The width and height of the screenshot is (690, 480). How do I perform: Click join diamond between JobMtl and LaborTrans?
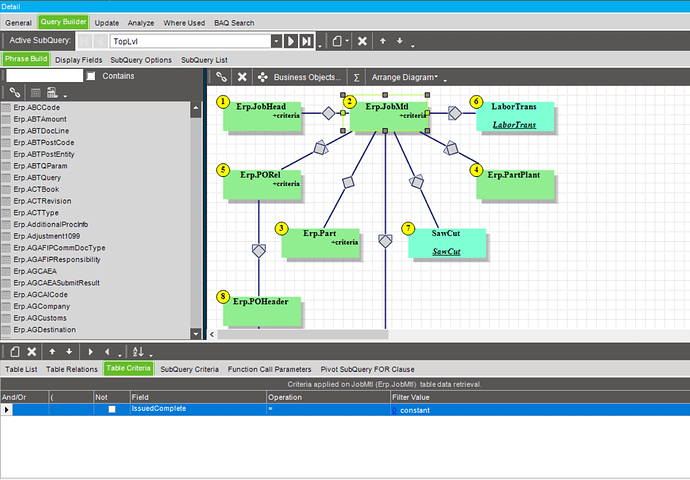(x=455, y=113)
